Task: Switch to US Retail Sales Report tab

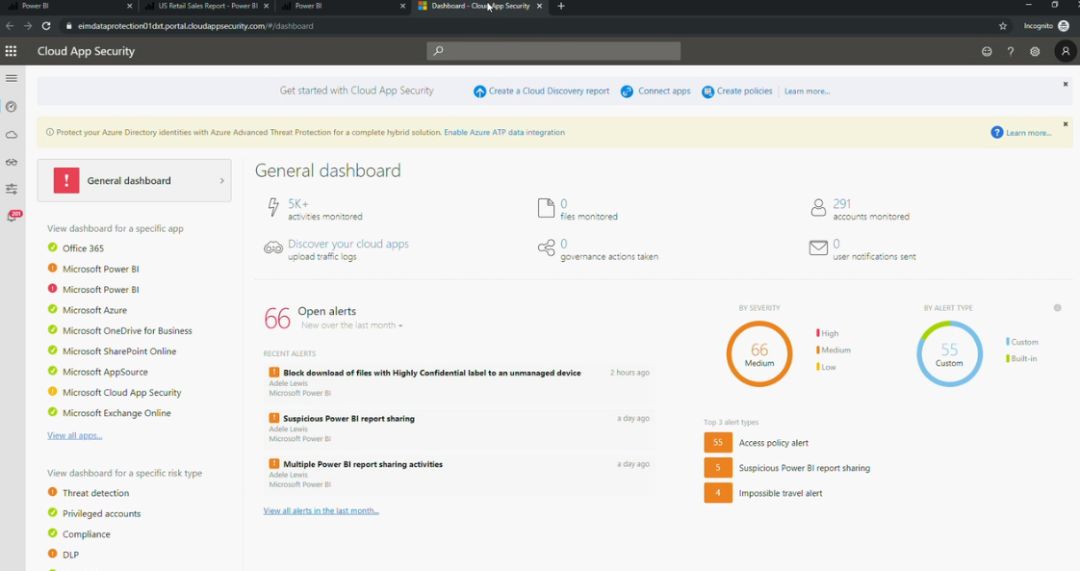Action: (207, 6)
